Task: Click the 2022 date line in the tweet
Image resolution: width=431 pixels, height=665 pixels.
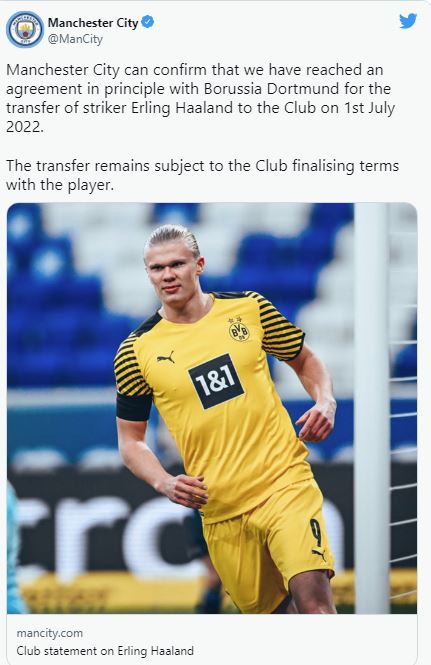Action: [25, 127]
